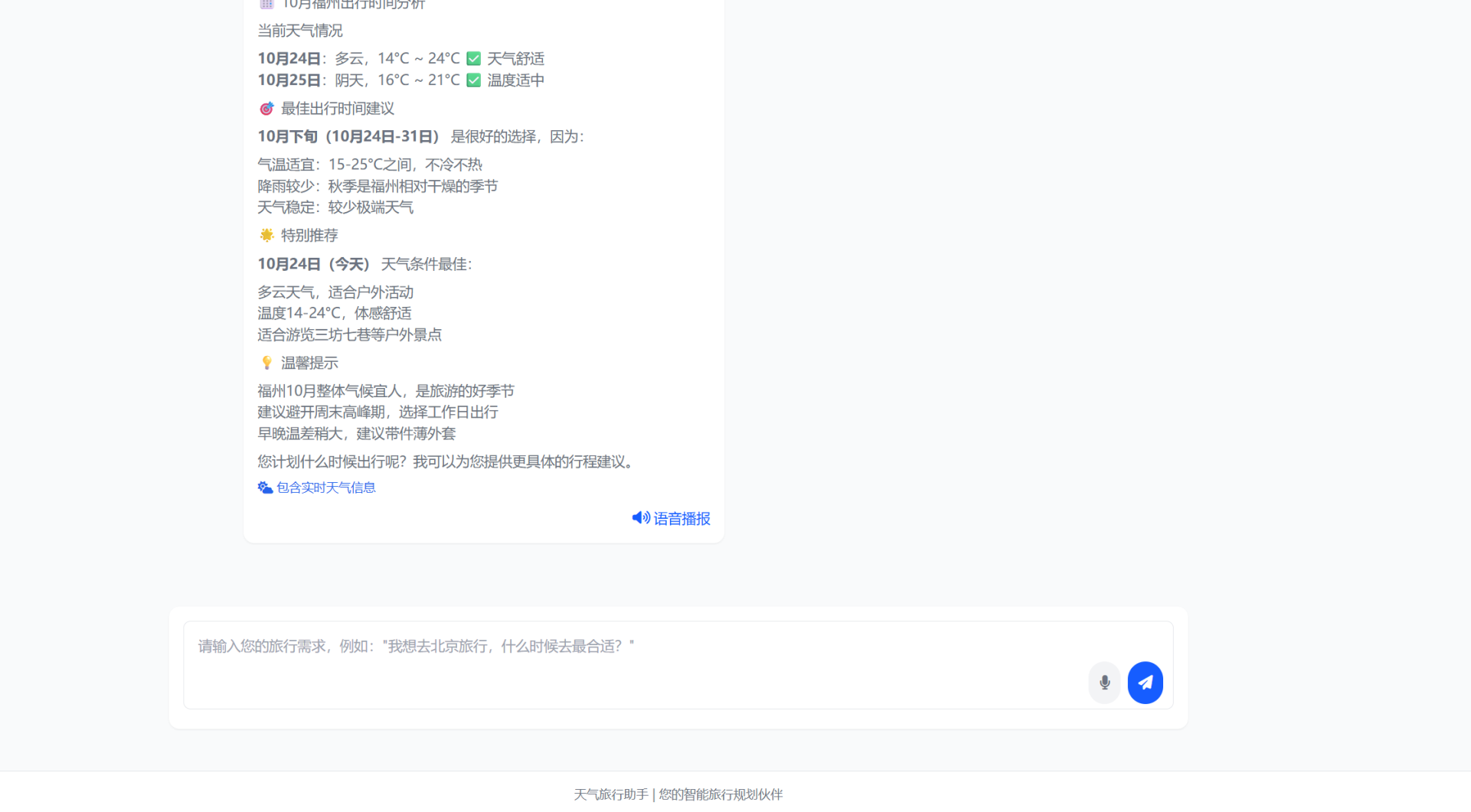Click the line 降雨较少：秋季是福州相对干燥的季节
Screen dimensions: 1471x812
(378, 186)
